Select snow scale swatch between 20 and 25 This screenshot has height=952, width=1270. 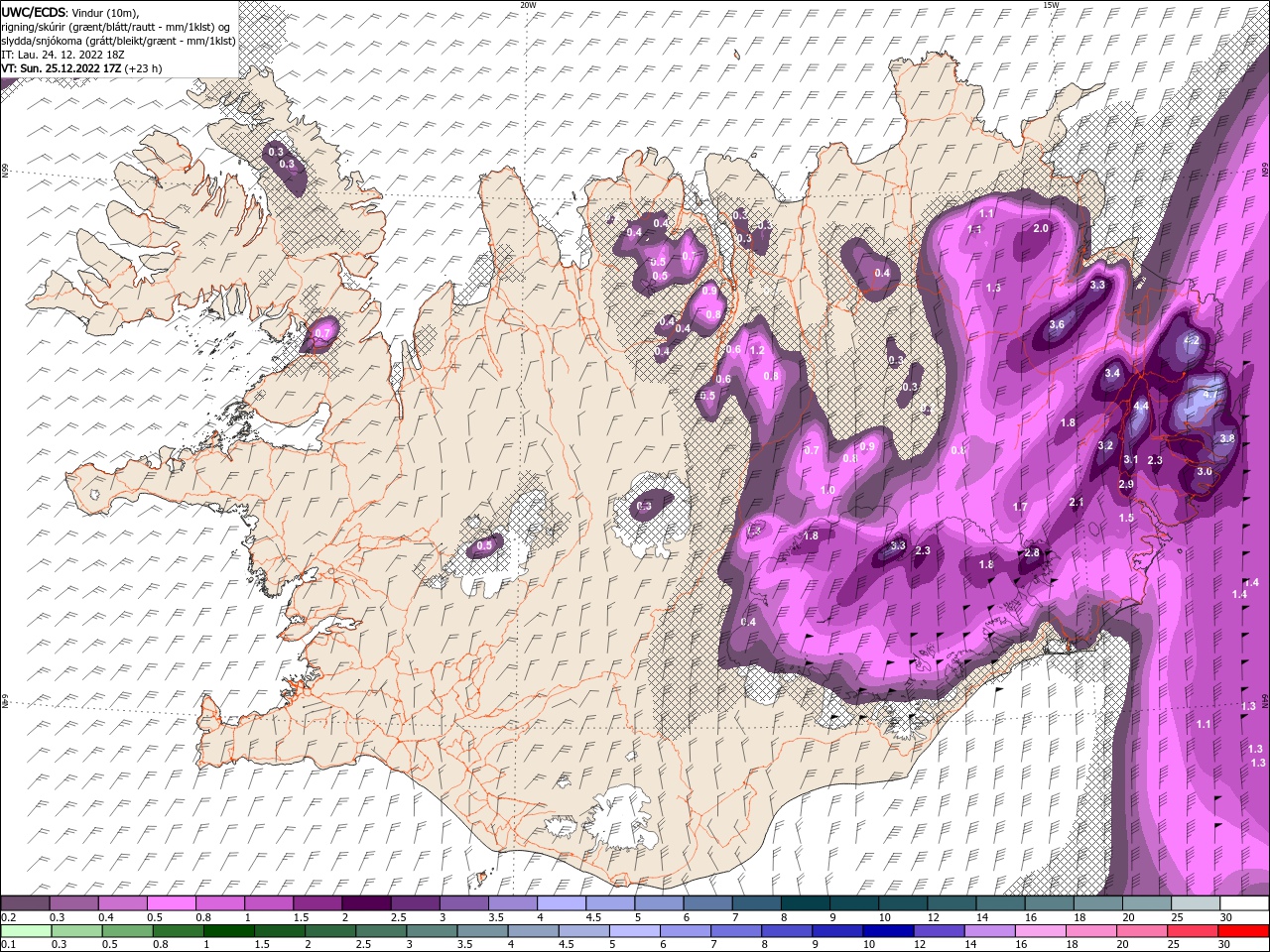coord(1146,903)
